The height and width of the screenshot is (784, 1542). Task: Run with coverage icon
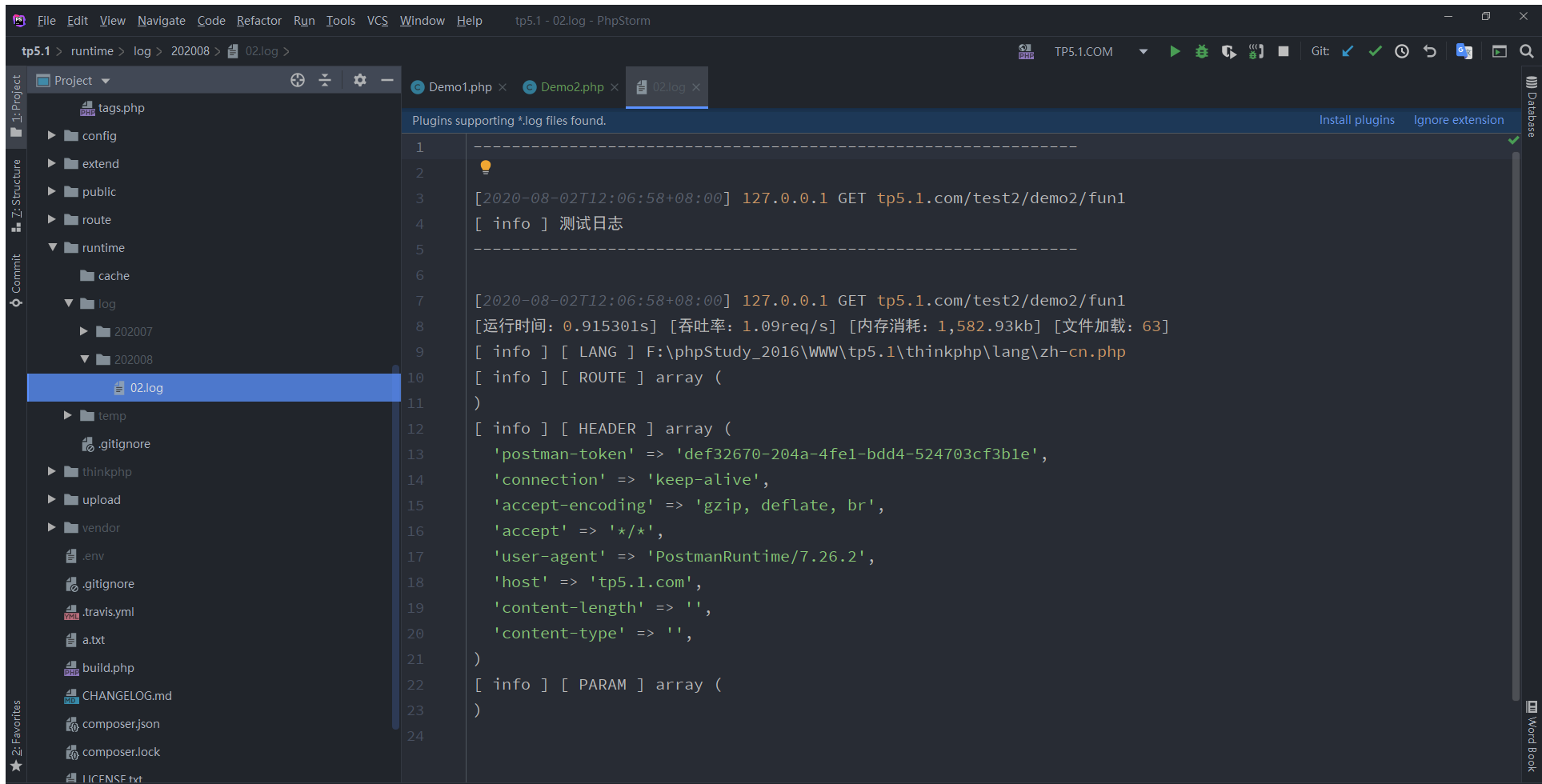click(x=1228, y=51)
